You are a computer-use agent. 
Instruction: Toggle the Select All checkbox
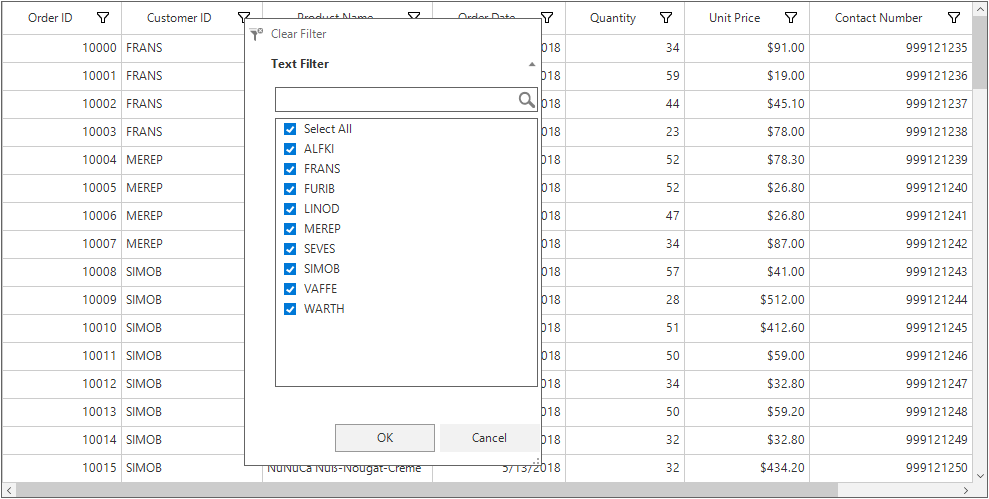pyautogui.click(x=290, y=129)
